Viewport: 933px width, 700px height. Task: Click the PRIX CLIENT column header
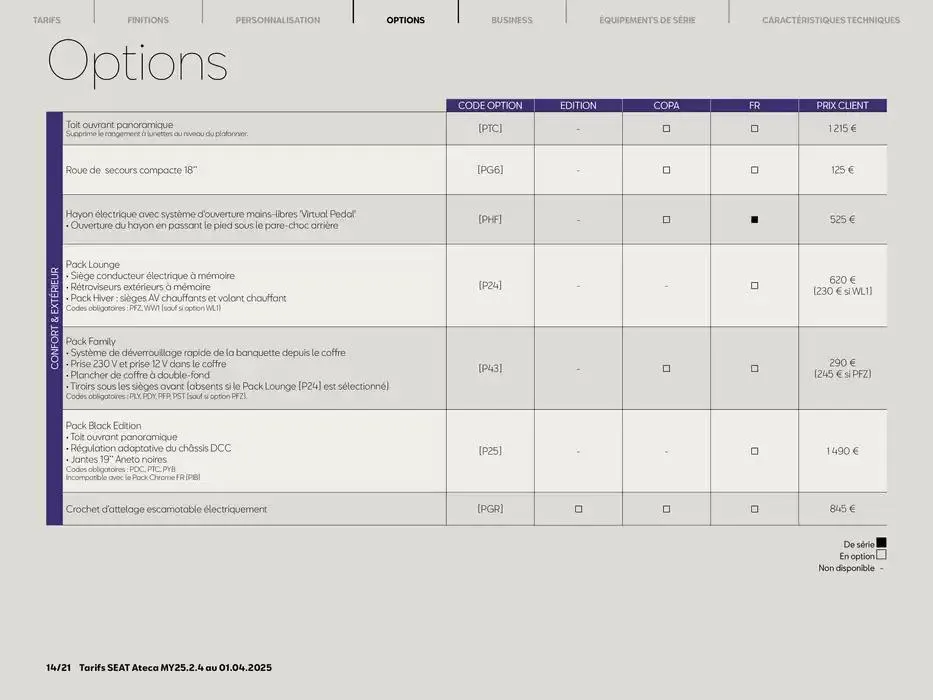click(x=842, y=105)
